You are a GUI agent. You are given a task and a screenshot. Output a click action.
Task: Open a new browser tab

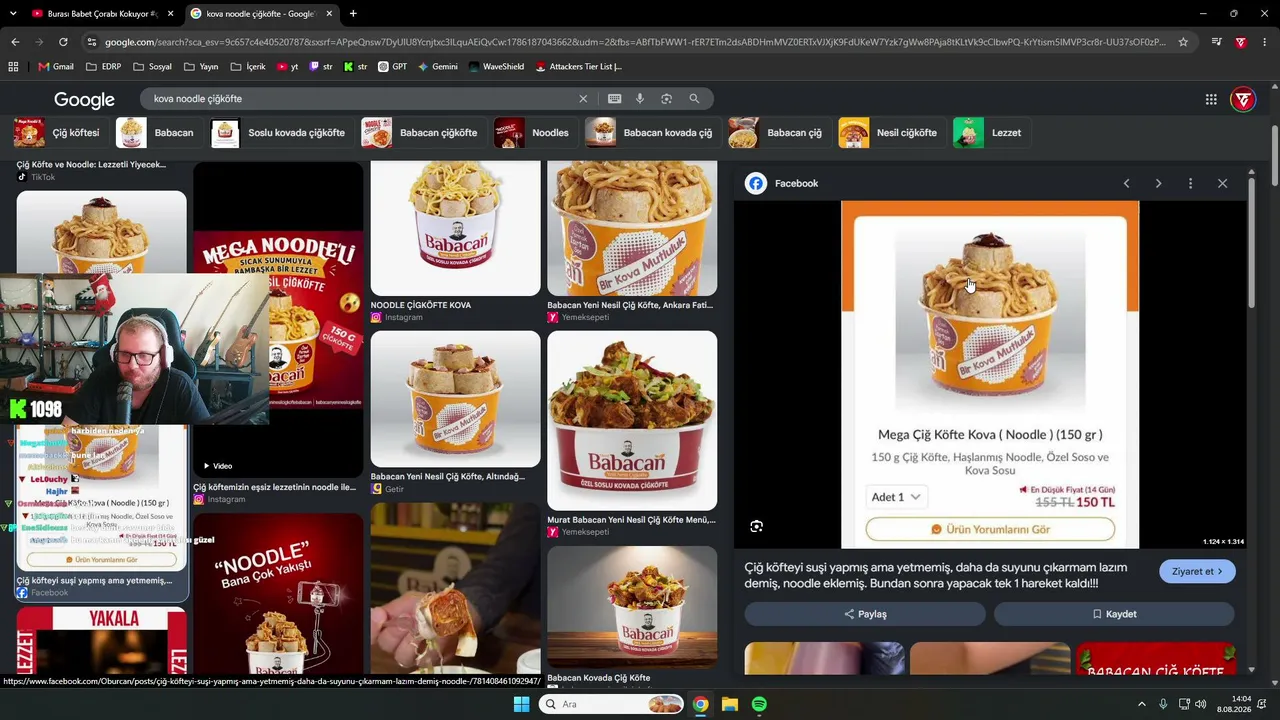click(353, 14)
